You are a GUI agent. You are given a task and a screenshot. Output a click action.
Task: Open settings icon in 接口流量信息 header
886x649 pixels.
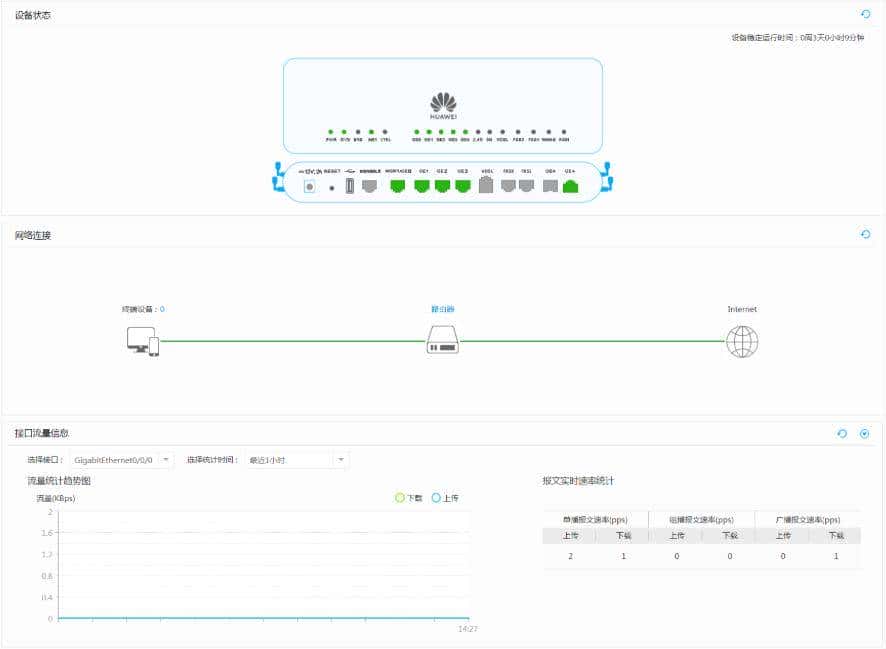click(865, 433)
